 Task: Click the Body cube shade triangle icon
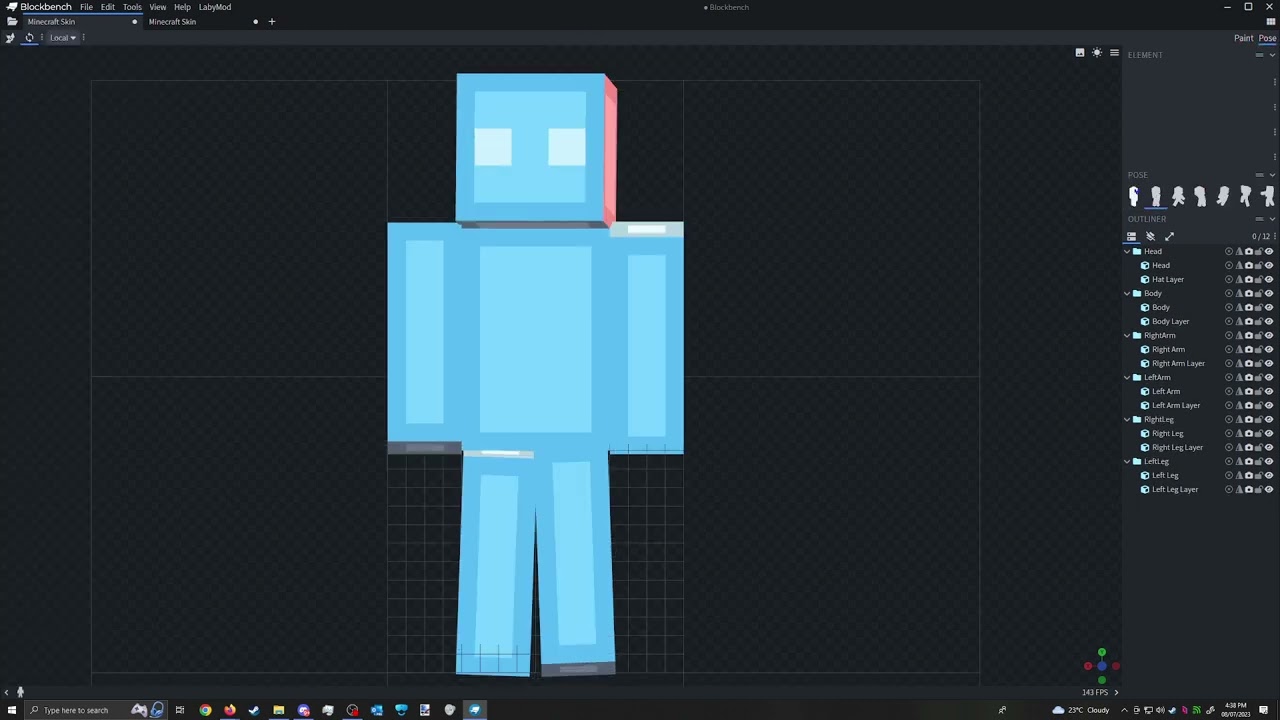pyautogui.click(x=1239, y=308)
